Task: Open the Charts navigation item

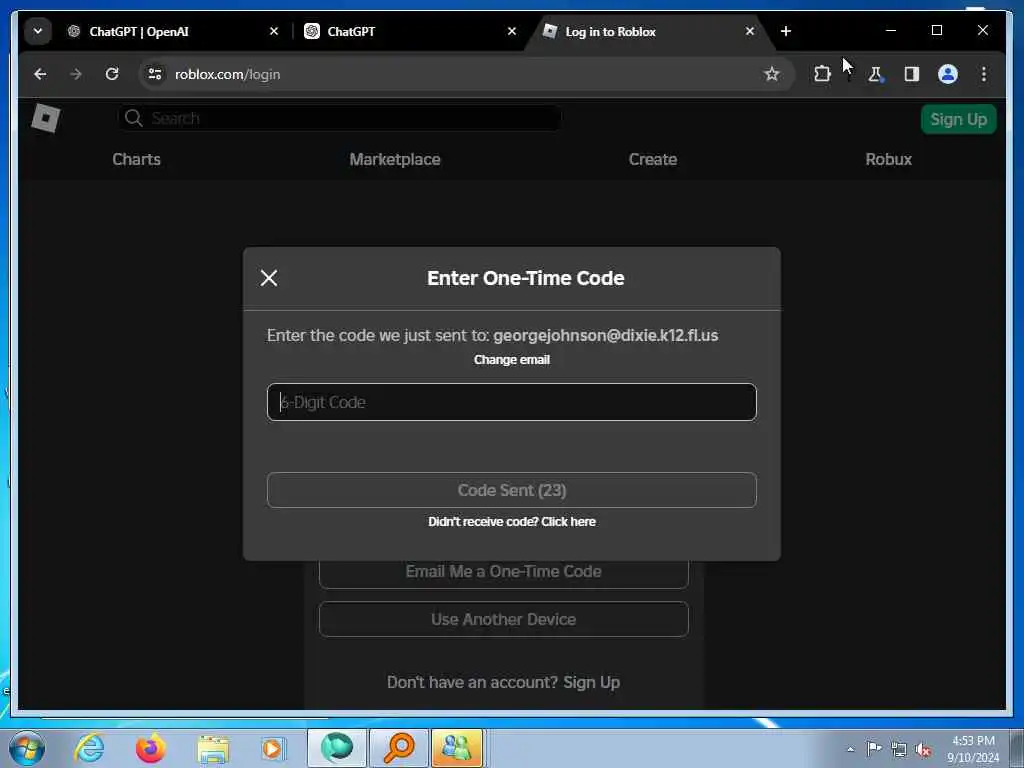Action: tap(136, 159)
